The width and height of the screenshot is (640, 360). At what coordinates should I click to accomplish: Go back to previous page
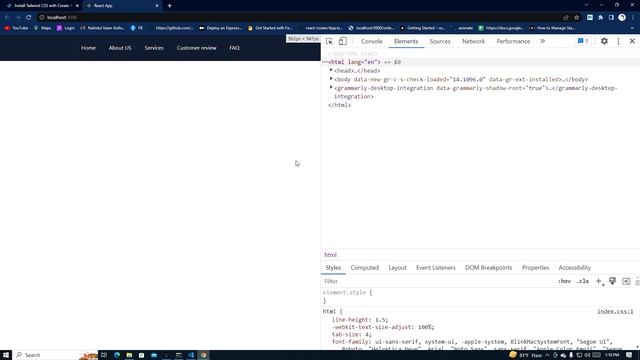(7, 18)
